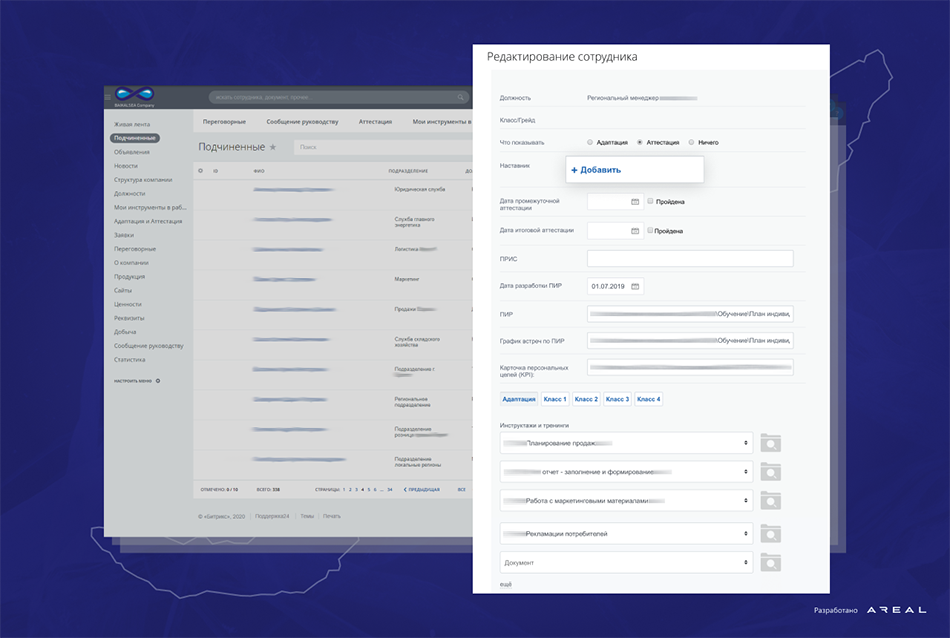Open Сообщение руководству in top navigation bar
950x638 pixels.
click(x=302, y=122)
